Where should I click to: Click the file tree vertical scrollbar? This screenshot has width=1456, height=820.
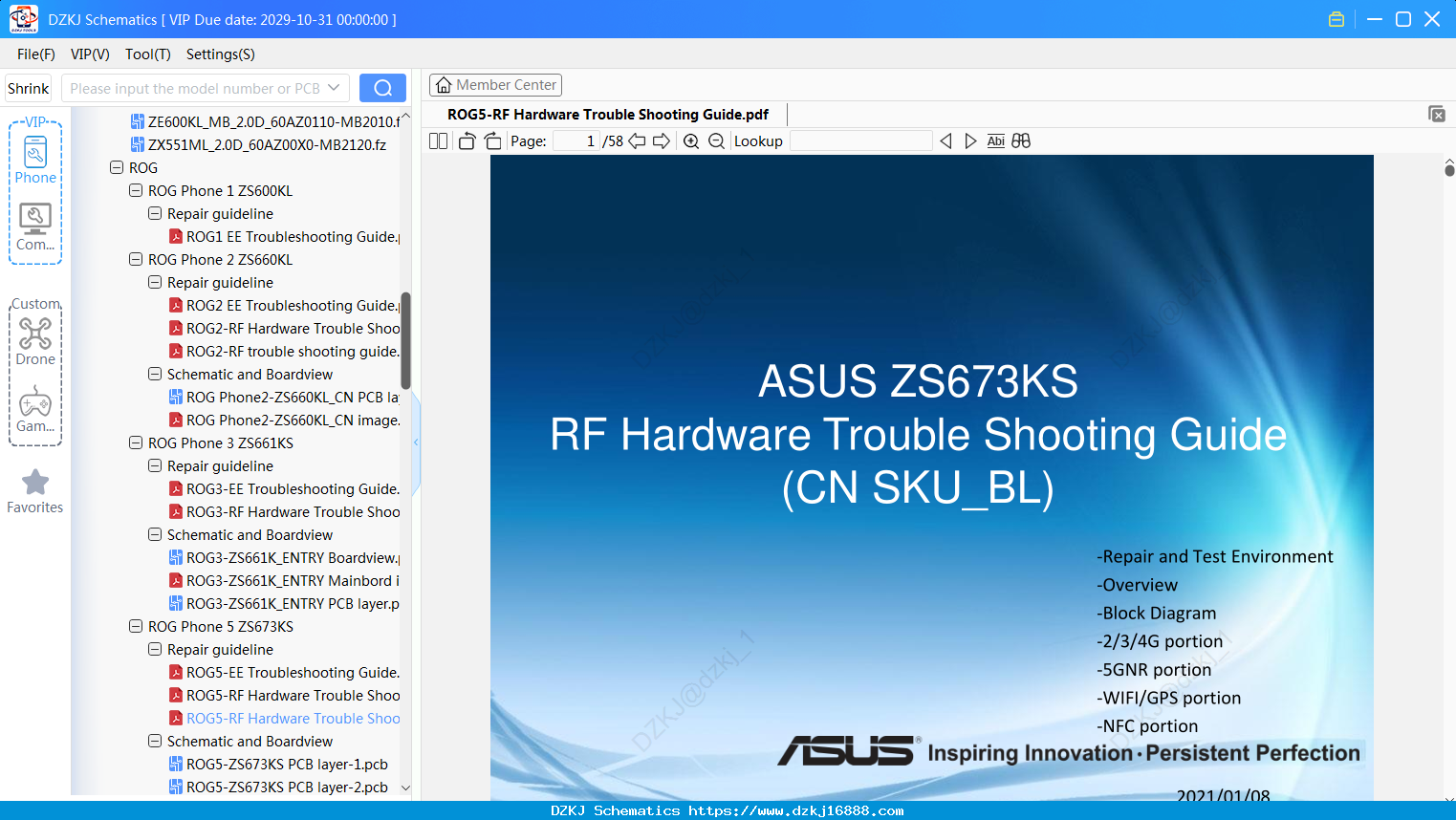pos(405,341)
